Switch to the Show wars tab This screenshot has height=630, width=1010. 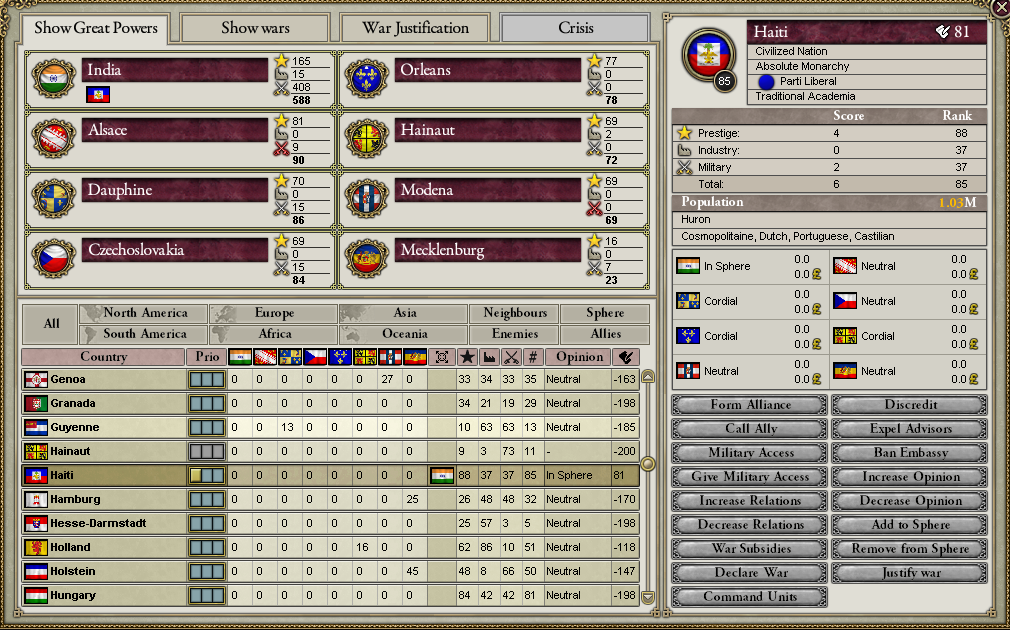click(255, 28)
